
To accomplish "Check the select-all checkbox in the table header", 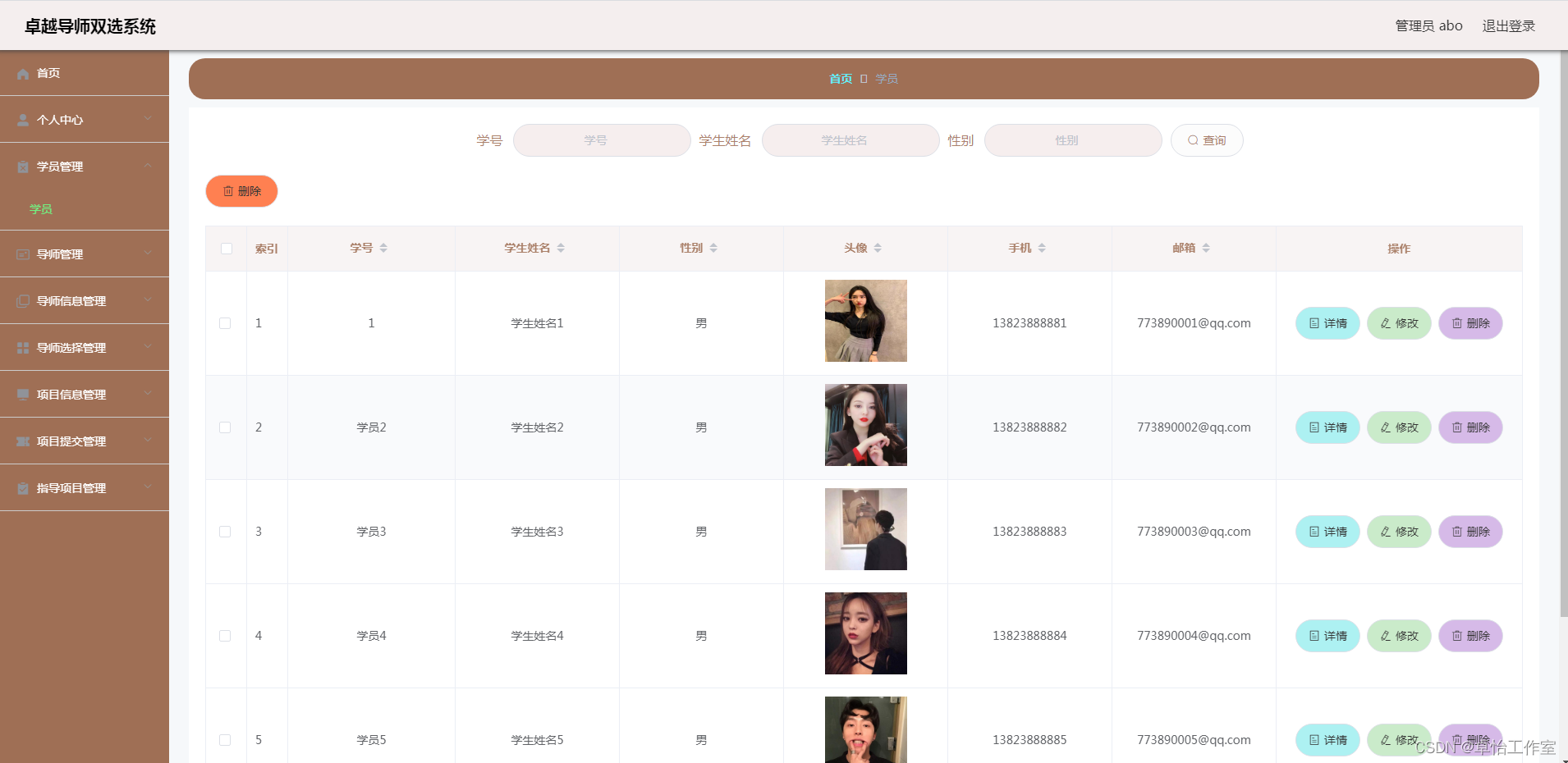I will (x=226, y=249).
